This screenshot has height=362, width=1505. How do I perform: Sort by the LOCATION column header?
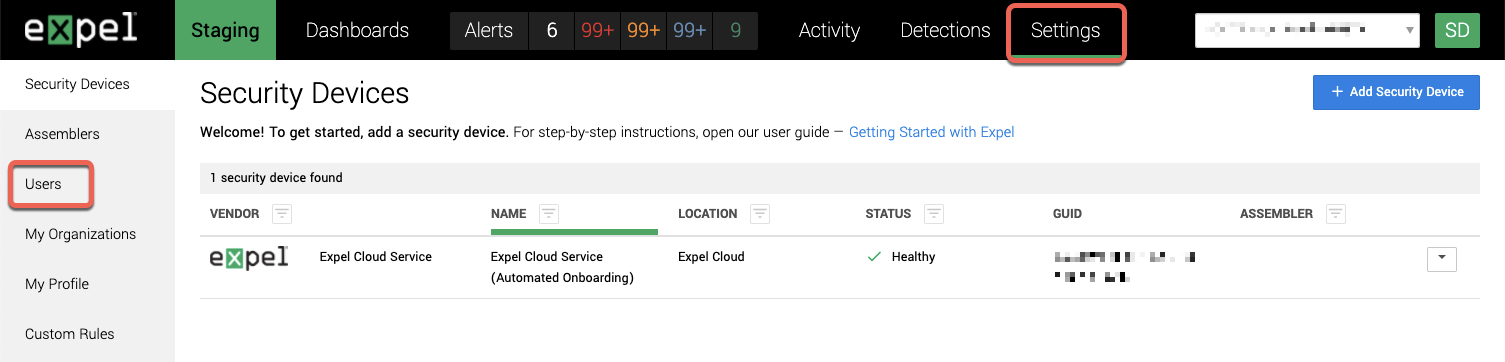pos(708,214)
